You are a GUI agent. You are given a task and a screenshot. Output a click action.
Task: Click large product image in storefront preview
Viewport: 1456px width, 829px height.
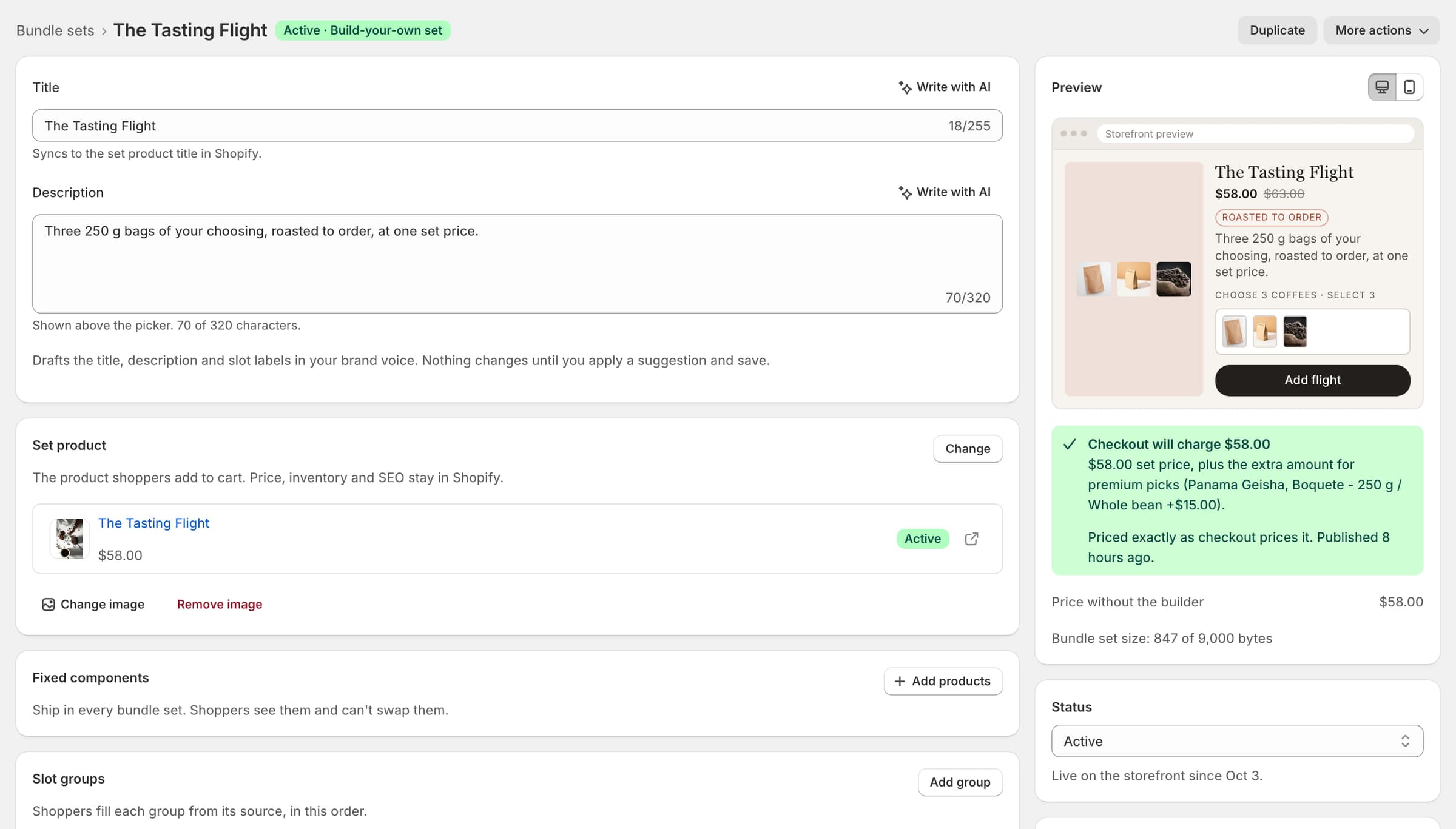tap(1133, 279)
